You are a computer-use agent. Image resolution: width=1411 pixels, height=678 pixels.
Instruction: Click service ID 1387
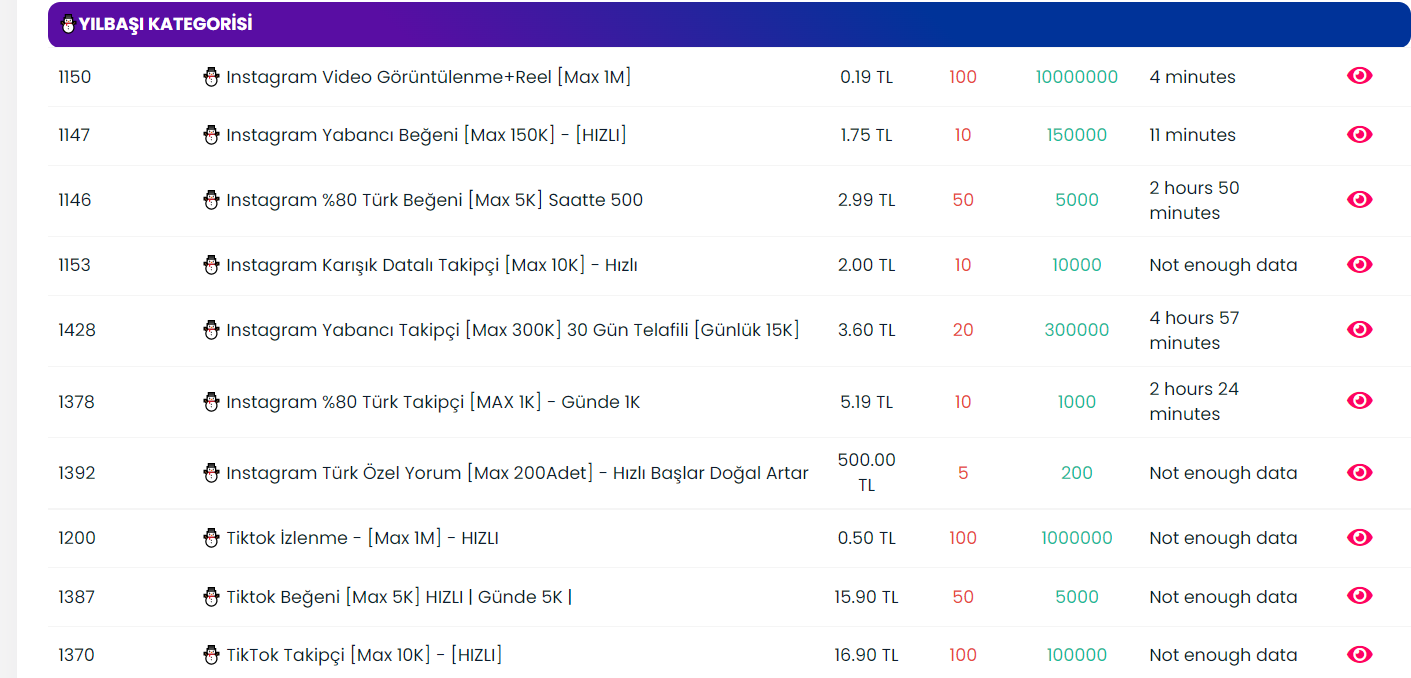pyautogui.click(x=77, y=597)
